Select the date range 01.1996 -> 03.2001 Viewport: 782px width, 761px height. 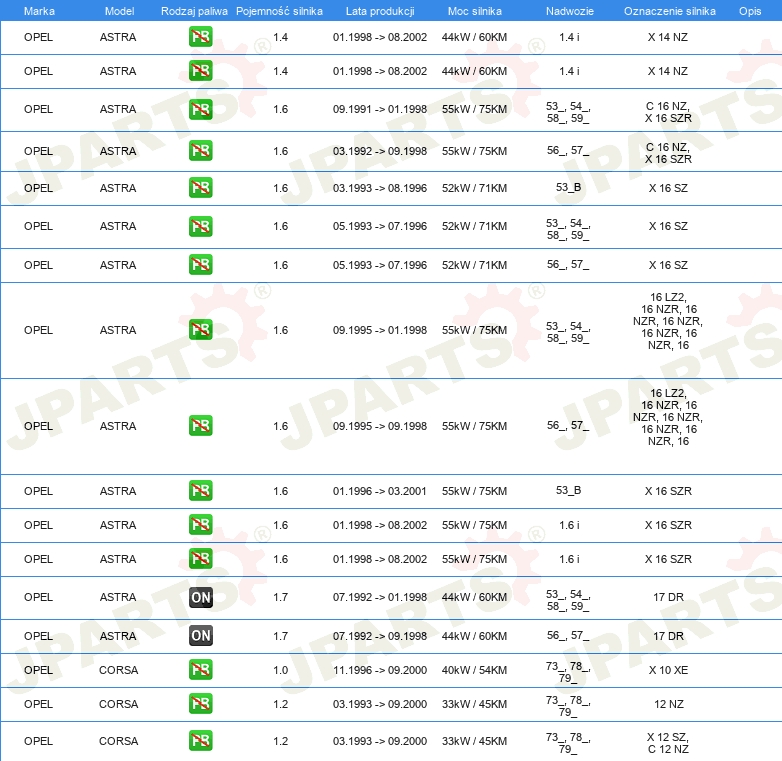tap(380, 491)
